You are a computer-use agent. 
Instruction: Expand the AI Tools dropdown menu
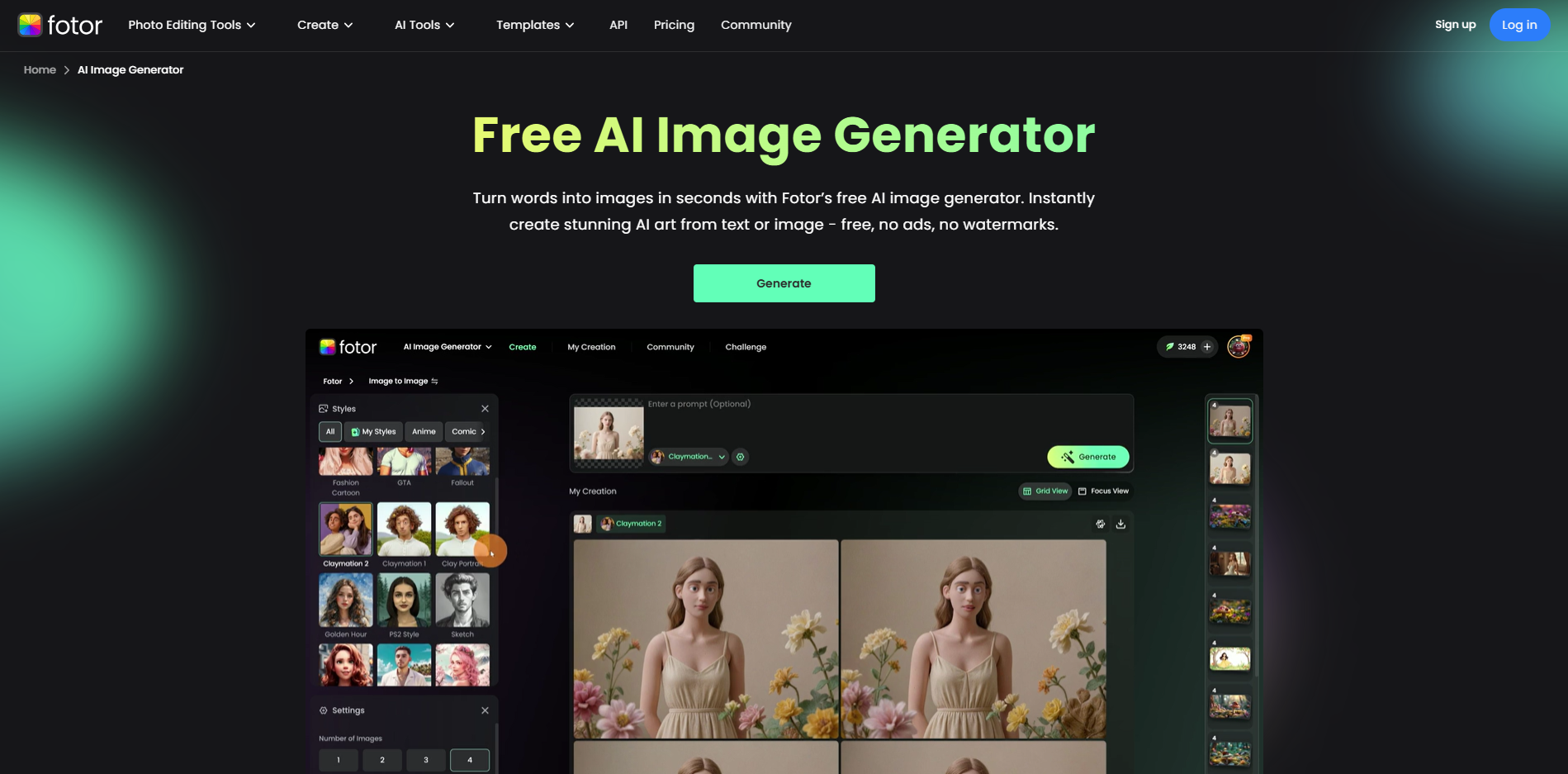pyautogui.click(x=424, y=25)
